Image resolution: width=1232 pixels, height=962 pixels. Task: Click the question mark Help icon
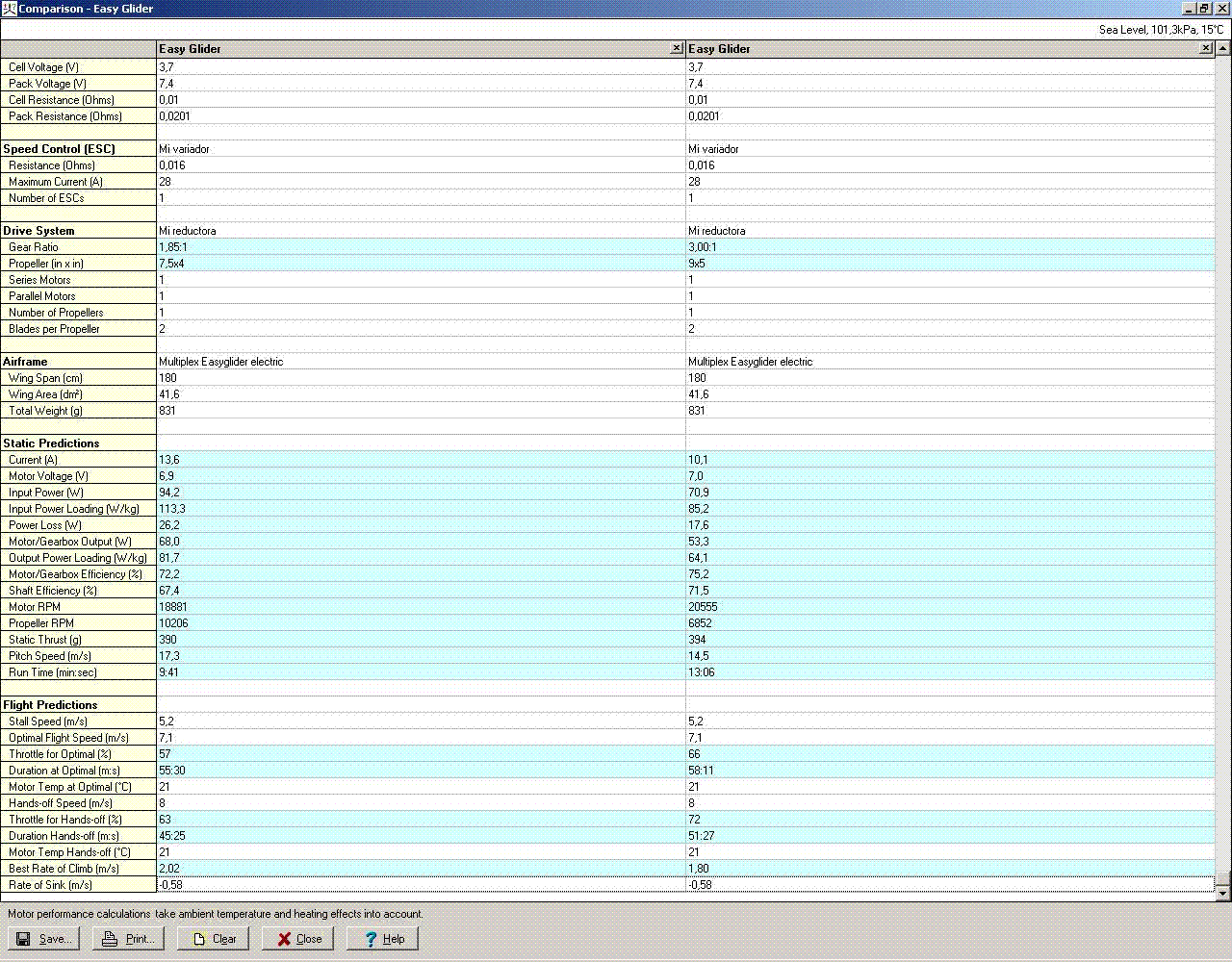tap(370, 939)
